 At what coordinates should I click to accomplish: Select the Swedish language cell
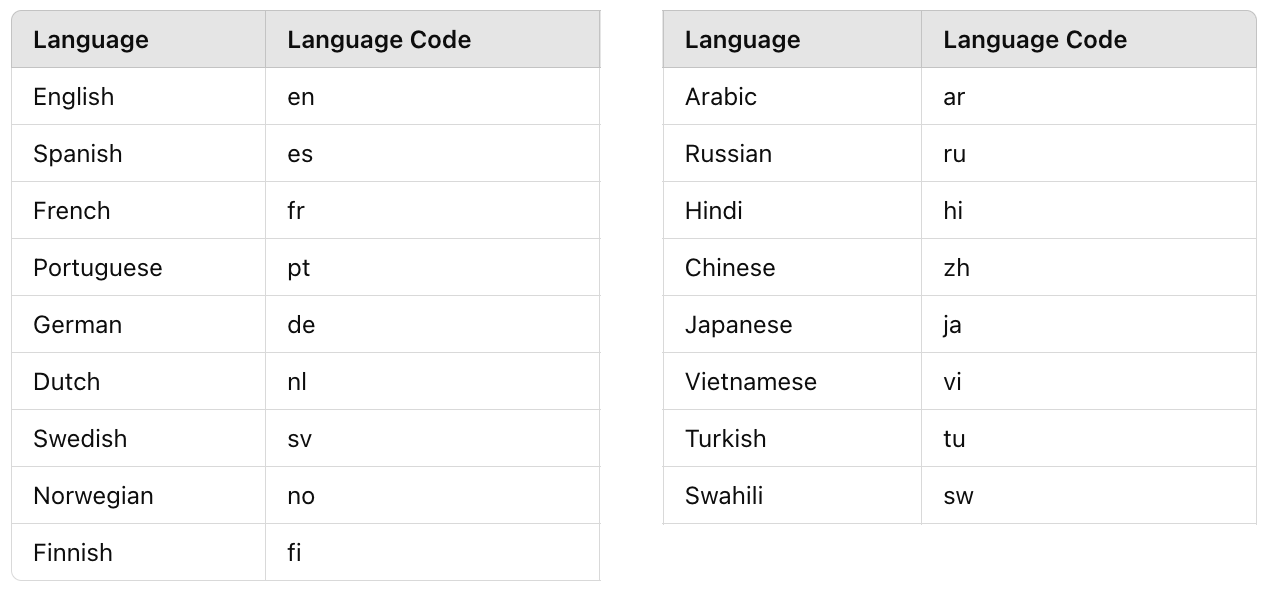point(80,439)
